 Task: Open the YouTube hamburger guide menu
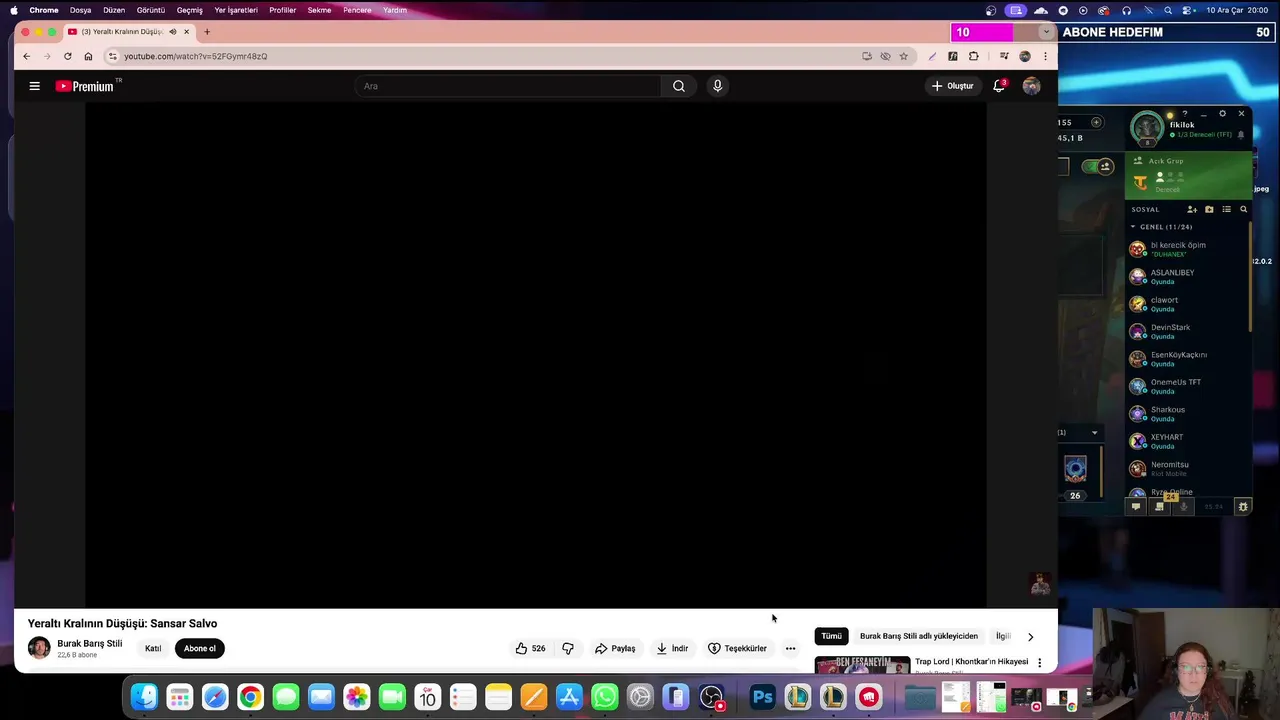pos(34,86)
